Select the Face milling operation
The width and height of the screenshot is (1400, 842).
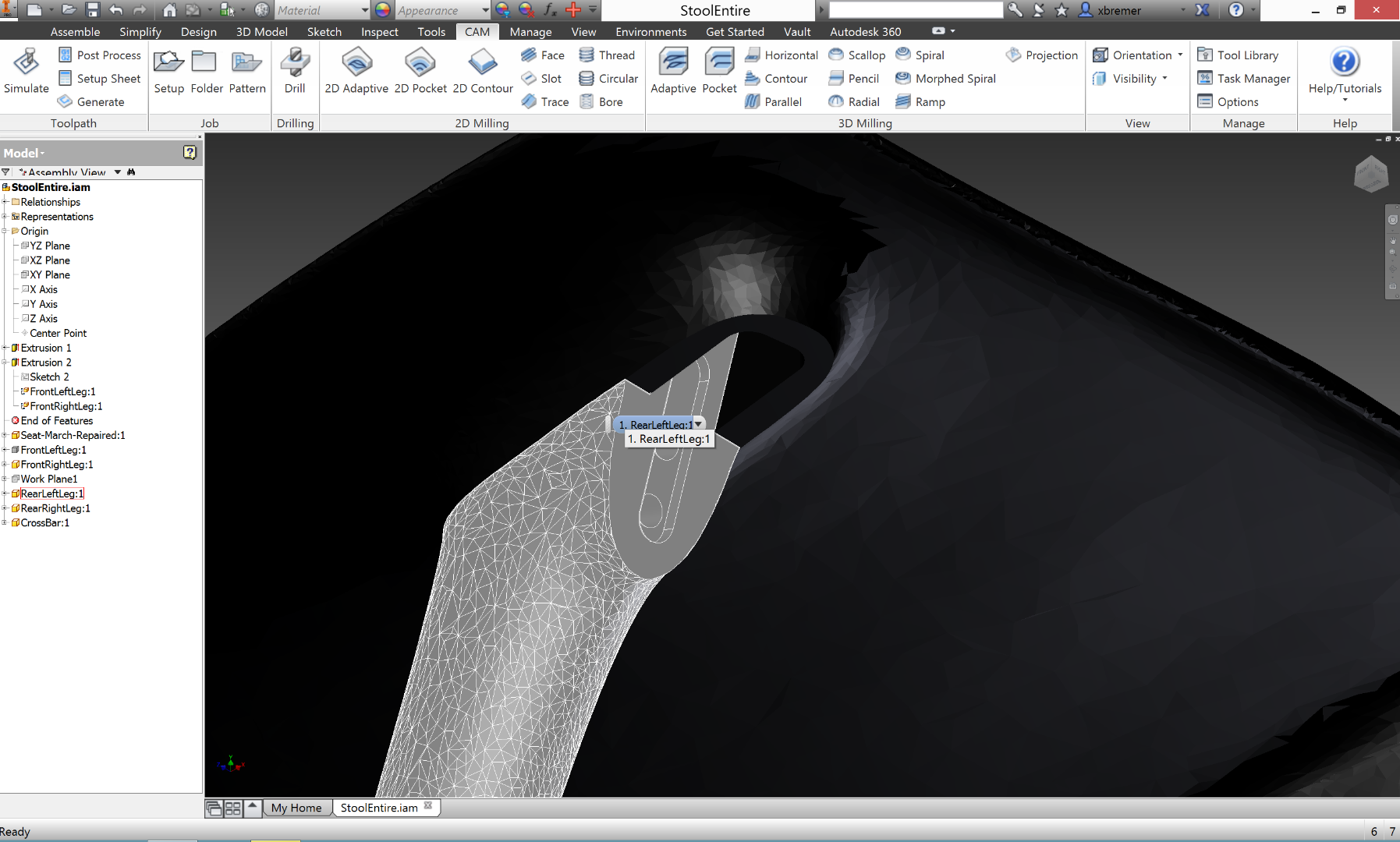[543, 55]
